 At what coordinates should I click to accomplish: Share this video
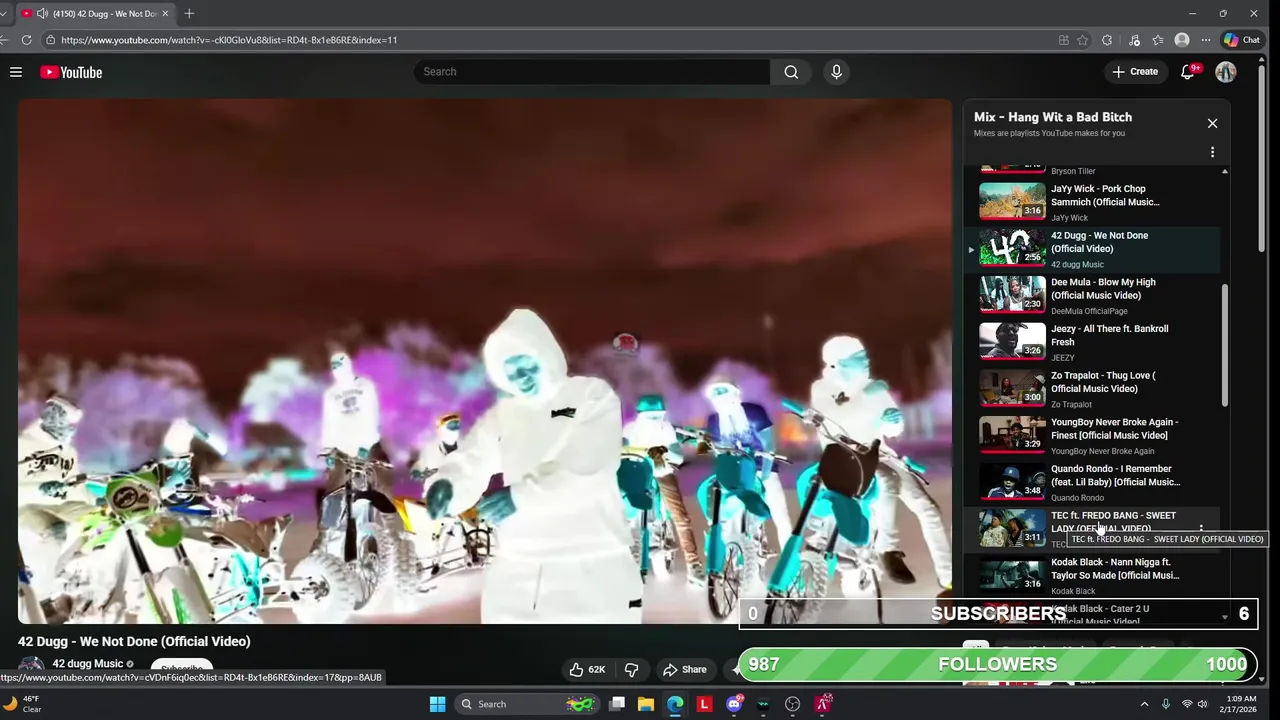point(684,670)
